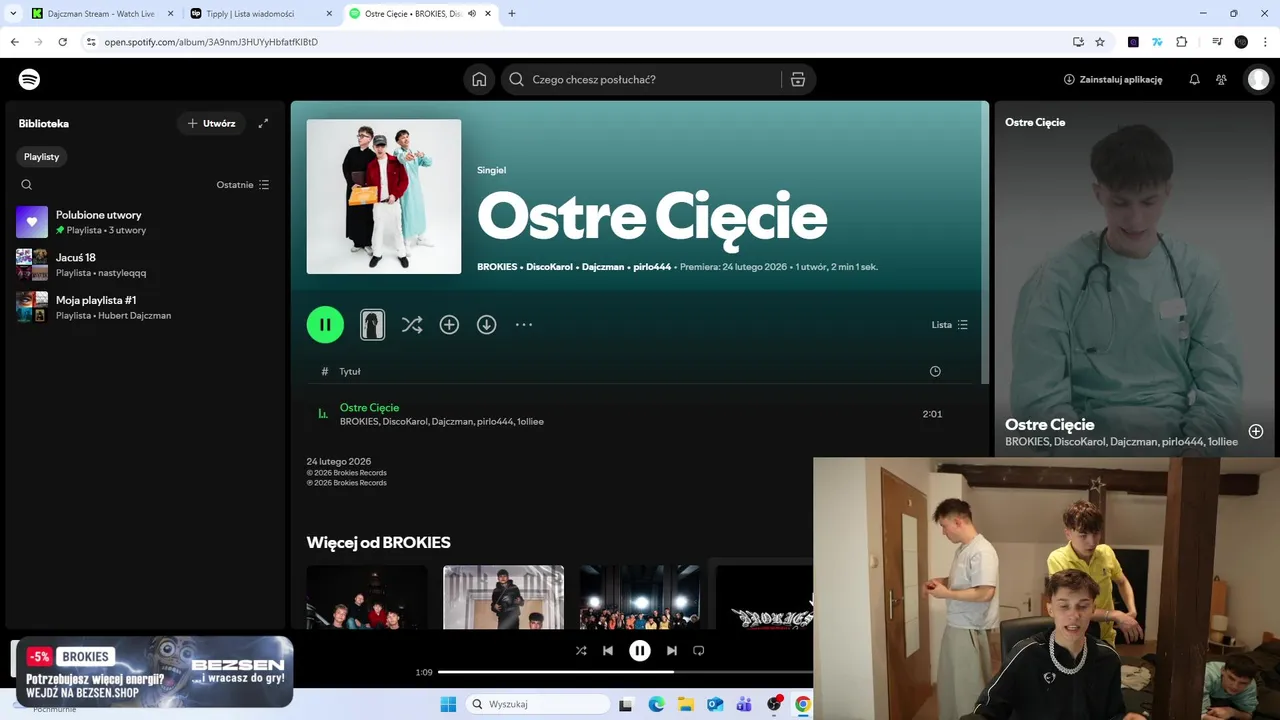Pause the album with big green button
Image resolution: width=1280 pixels, height=720 pixels.
tap(325, 324)
